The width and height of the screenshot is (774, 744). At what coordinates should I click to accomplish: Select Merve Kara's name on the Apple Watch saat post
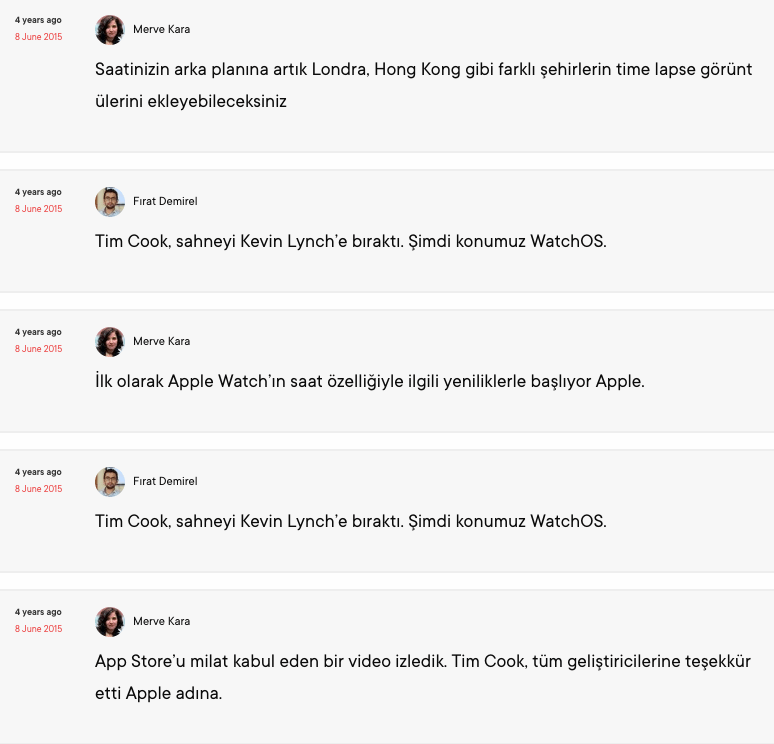(x=161, y=342)
